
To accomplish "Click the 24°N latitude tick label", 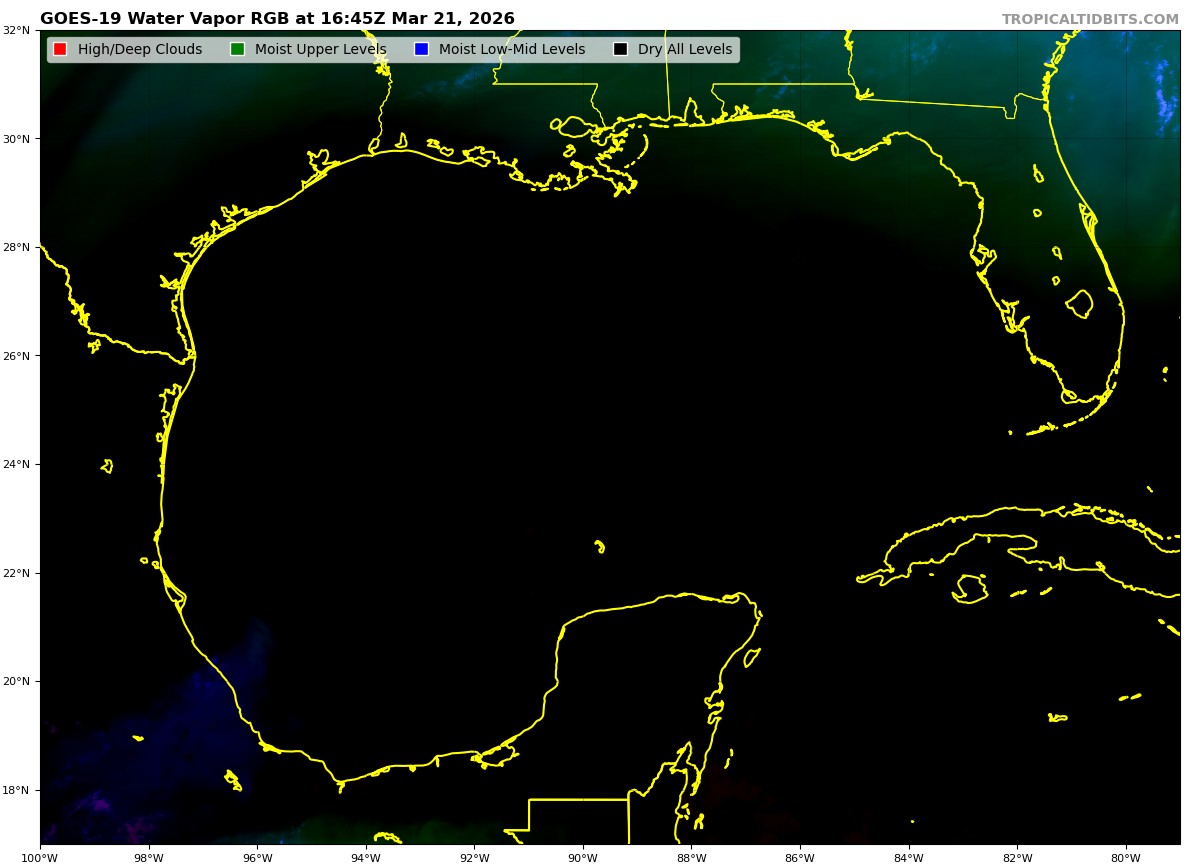I will [x=17, y=465].
